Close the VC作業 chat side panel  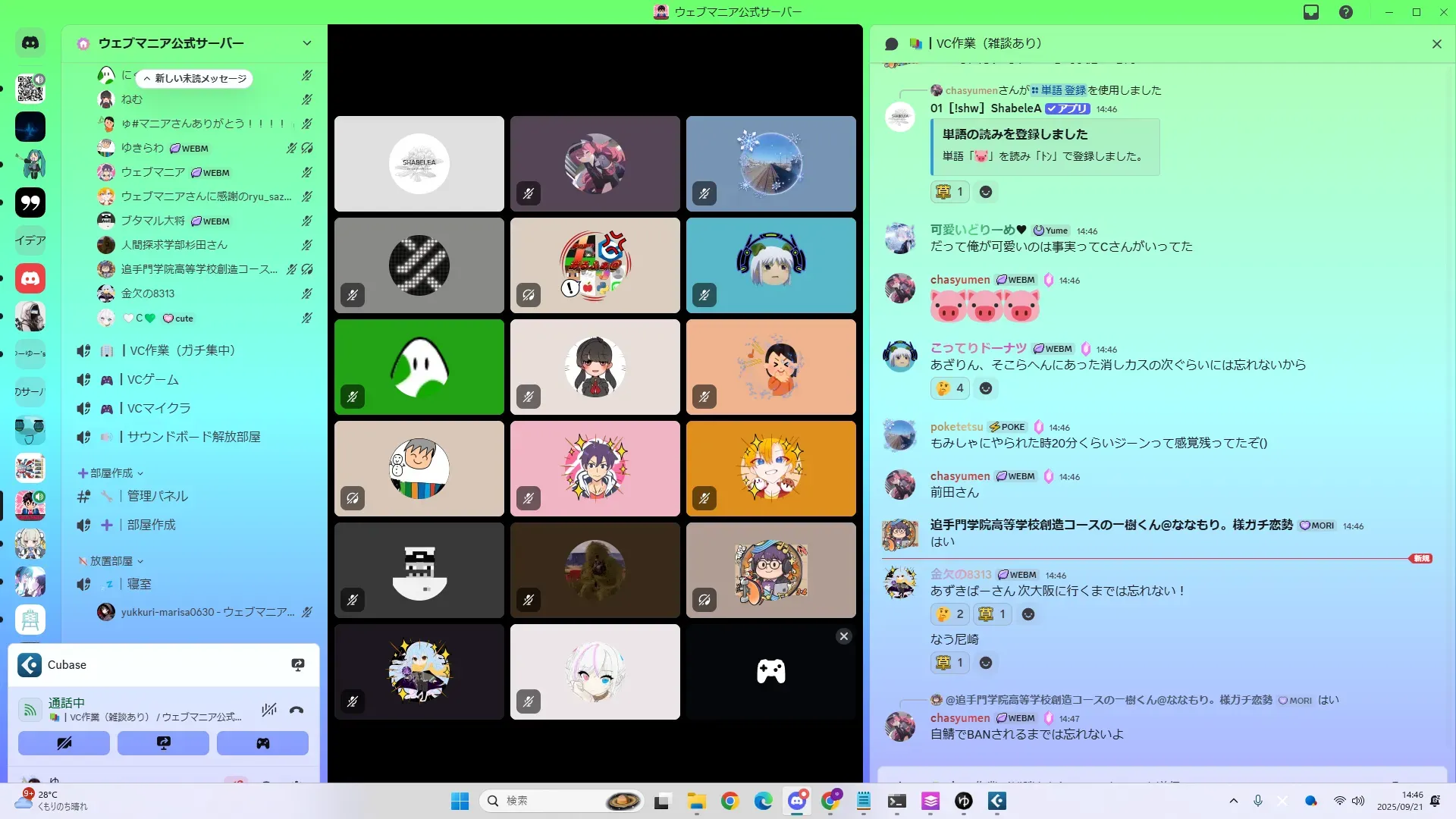click(x=1436, y=44)
